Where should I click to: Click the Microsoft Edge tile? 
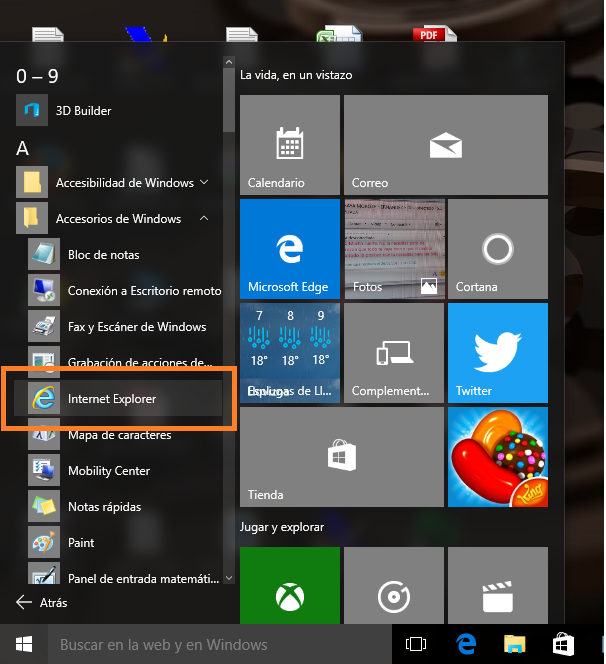click(290, 249)
